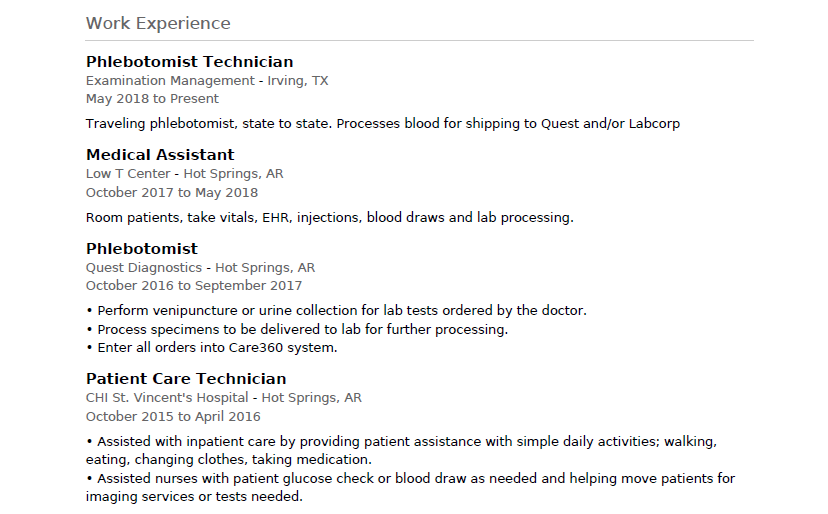
Task: Click the Perform venipuncture bullet point
Action: pyautogui.click(x=336, y=311)
